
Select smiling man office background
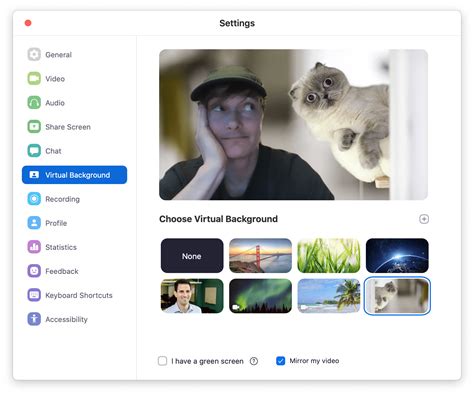pos(192,296)
